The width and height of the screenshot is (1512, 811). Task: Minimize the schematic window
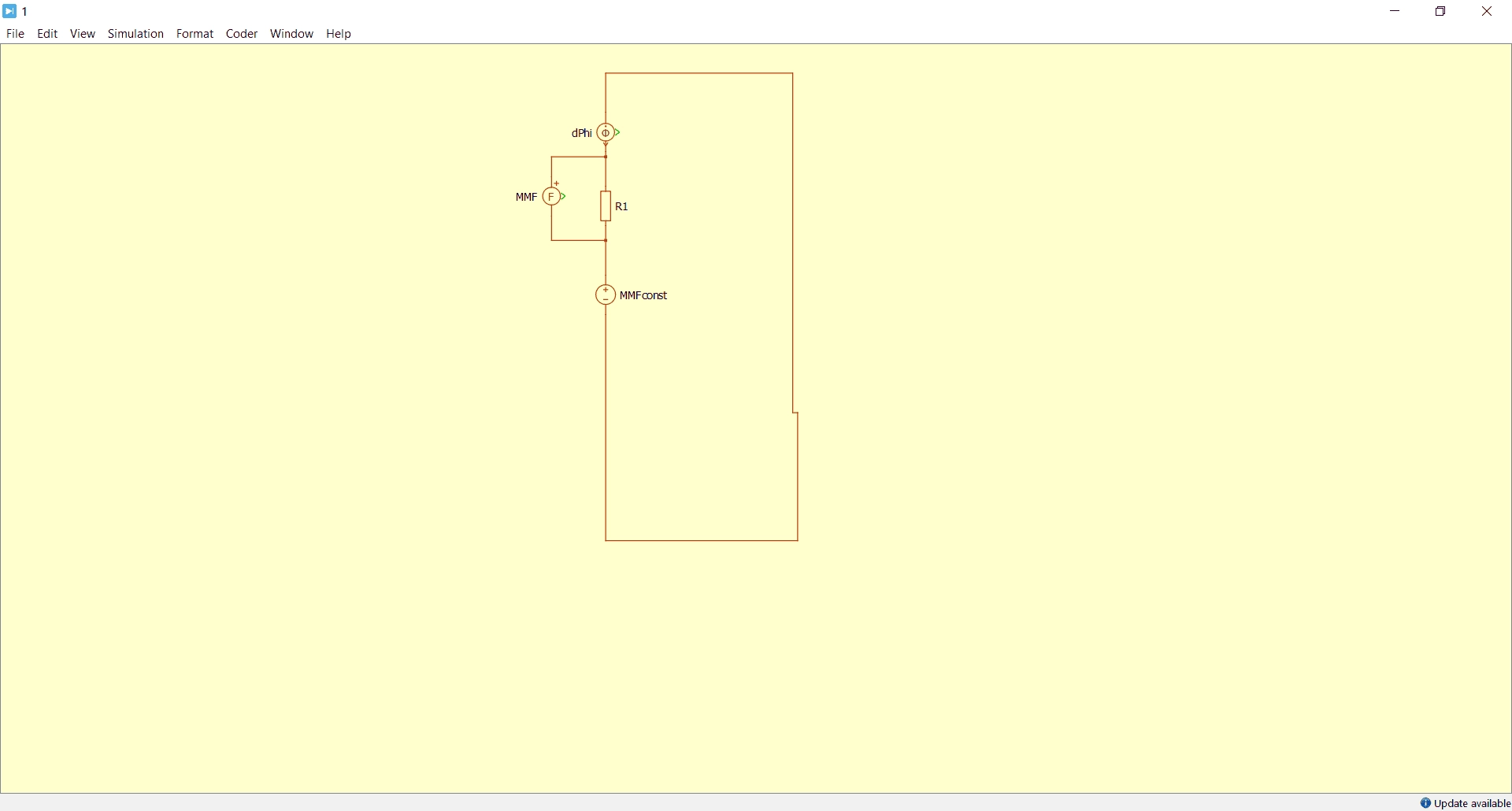point(1395,11)
